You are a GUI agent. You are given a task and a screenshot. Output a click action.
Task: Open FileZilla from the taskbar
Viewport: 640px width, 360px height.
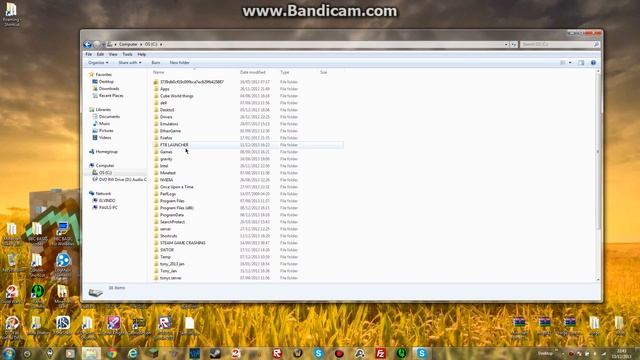(380, 353)
